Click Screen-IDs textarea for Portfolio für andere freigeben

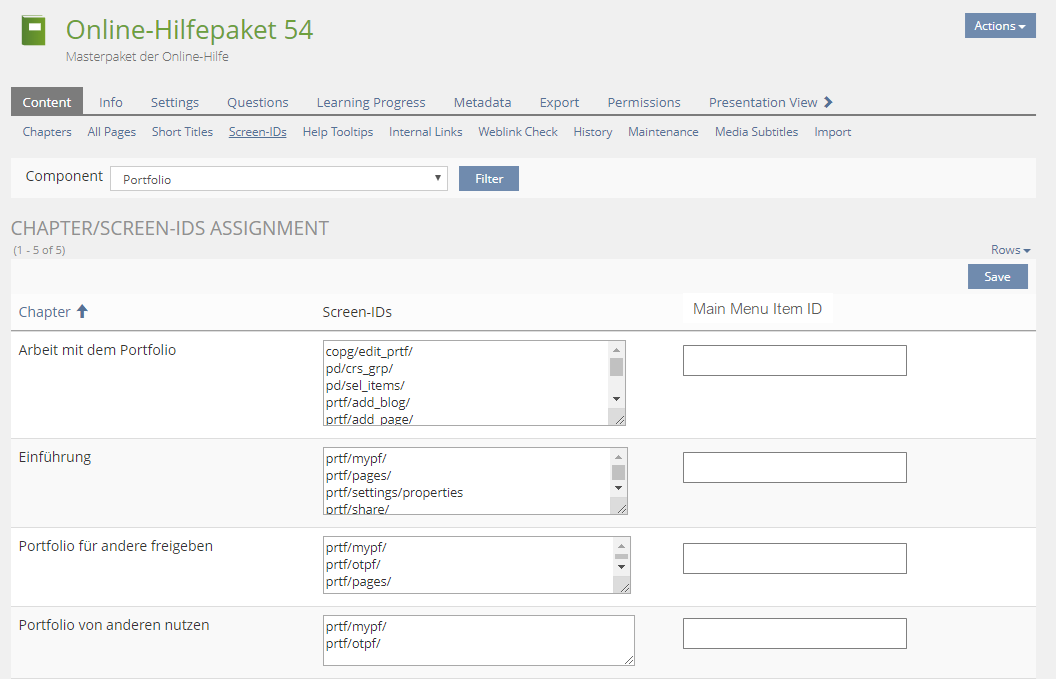467,565
